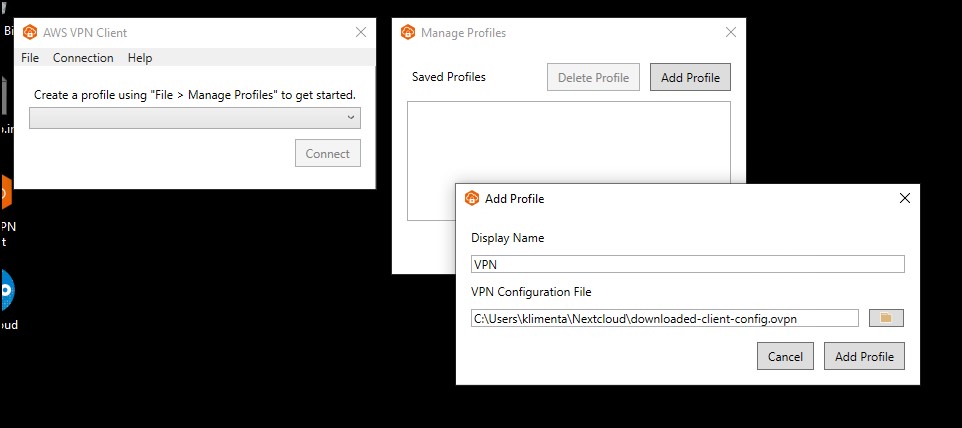Click AWS VPN Client title bar logo icon
The height and width of the screenshot is (428, 962).
point(29,32)
